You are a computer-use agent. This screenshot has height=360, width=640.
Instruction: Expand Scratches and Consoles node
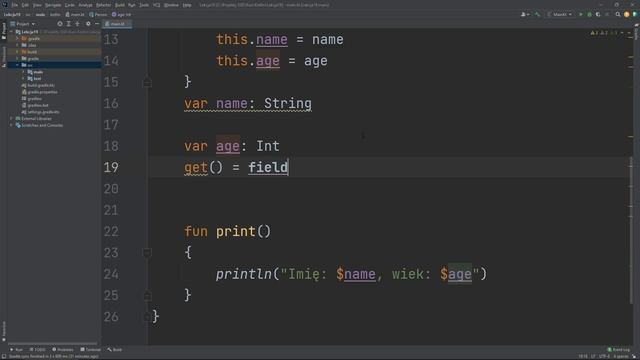coord(11,125)
